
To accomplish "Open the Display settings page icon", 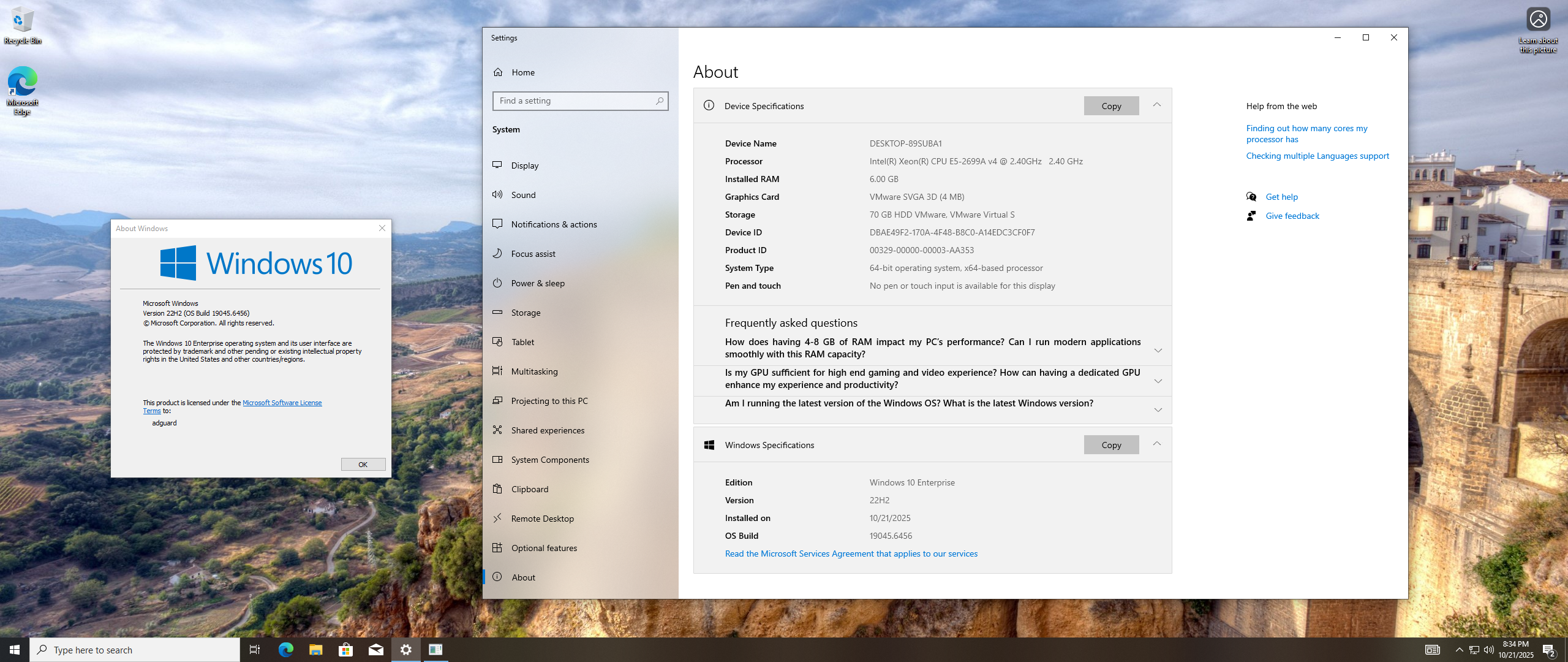I will (x=497, y=165).
